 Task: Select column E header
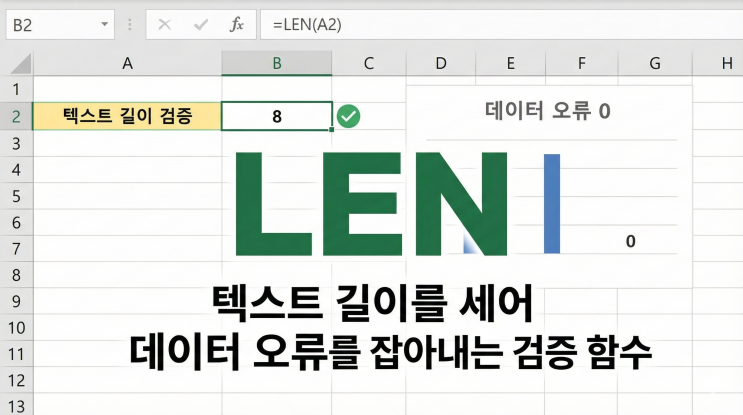[510, 63]
